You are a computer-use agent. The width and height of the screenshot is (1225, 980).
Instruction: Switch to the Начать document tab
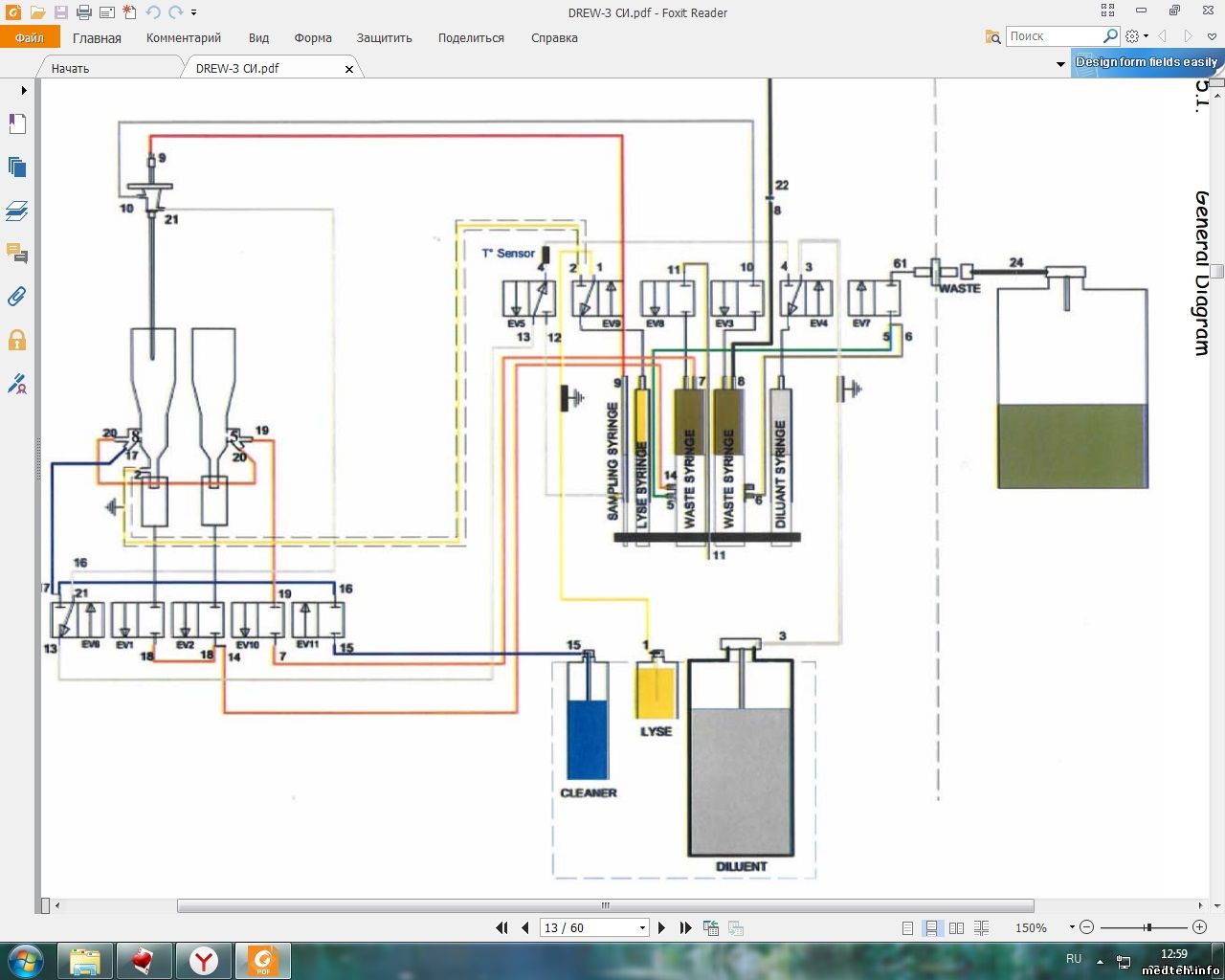coord(71,68)
